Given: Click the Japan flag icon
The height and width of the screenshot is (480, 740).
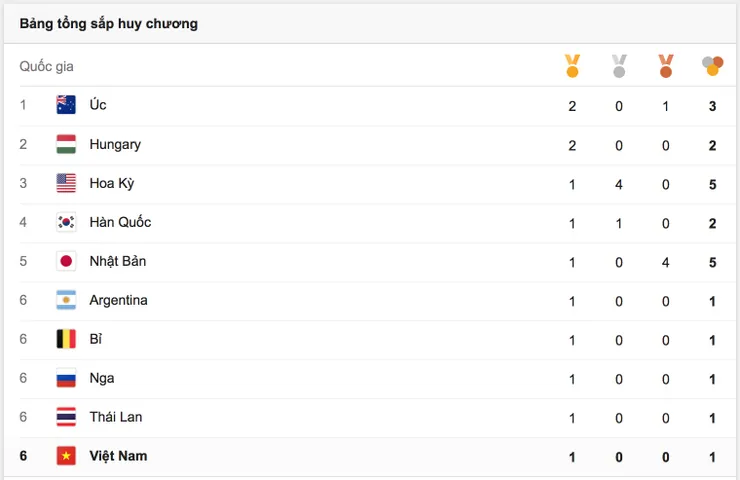Looking at the screenshot, I should [66, 261].
